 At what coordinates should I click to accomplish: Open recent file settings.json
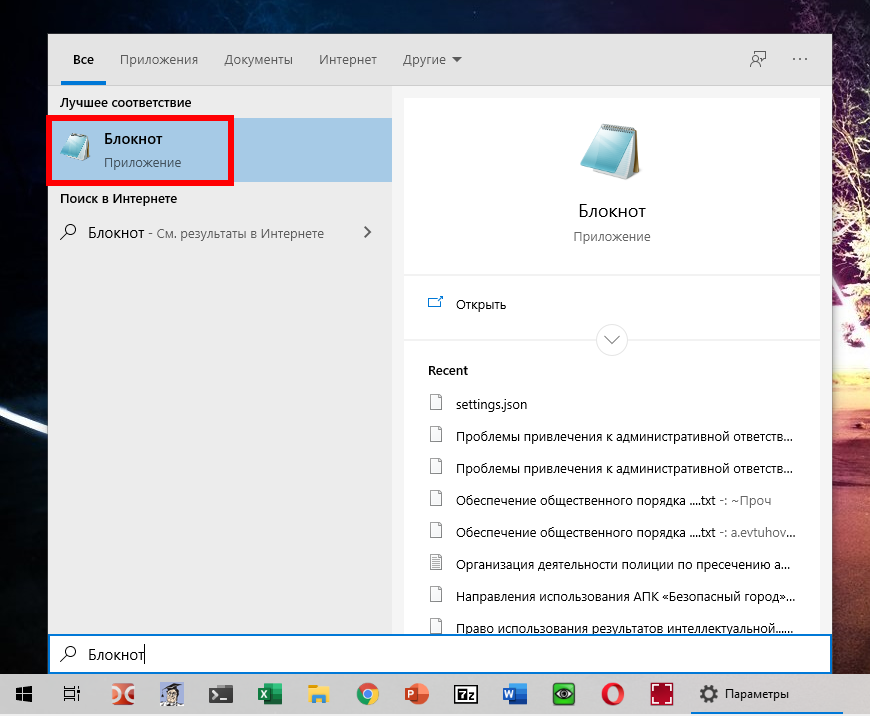(491, 404)
